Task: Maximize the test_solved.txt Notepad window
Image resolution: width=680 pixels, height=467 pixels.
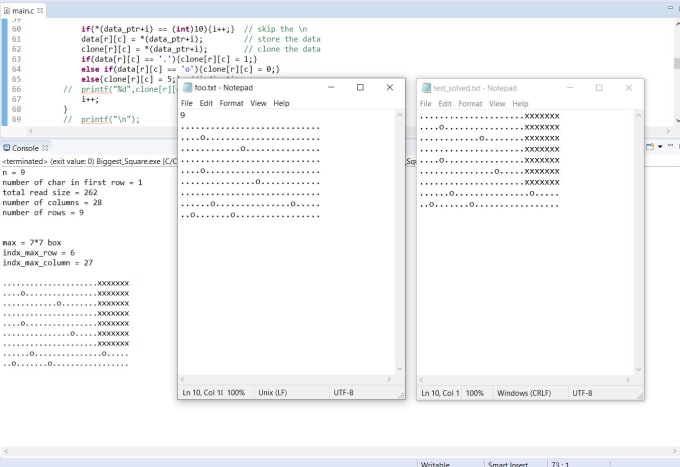Action: (599, 88)
